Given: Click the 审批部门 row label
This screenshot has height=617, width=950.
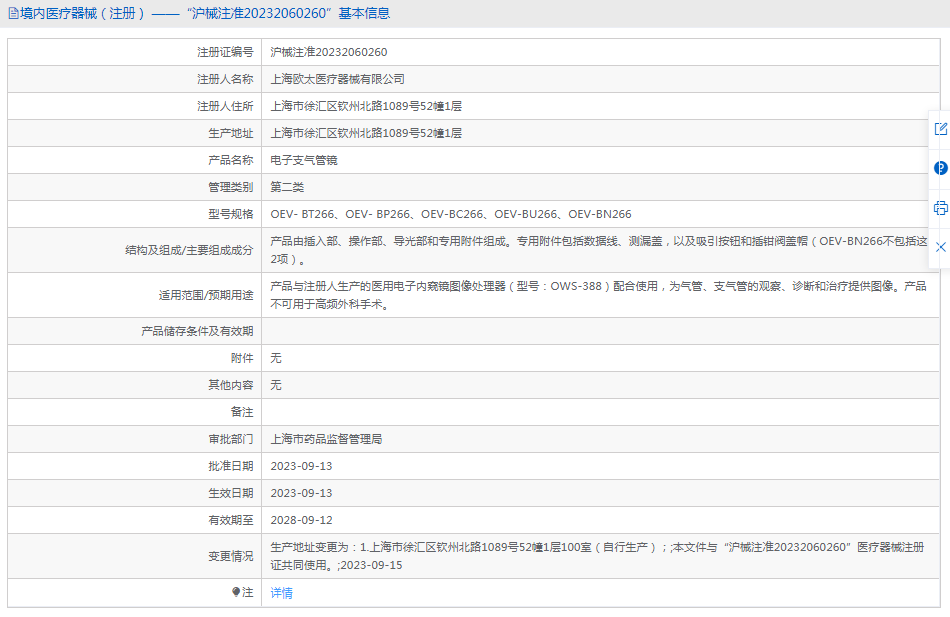Looking at the screenshot, I should [230, 439].
